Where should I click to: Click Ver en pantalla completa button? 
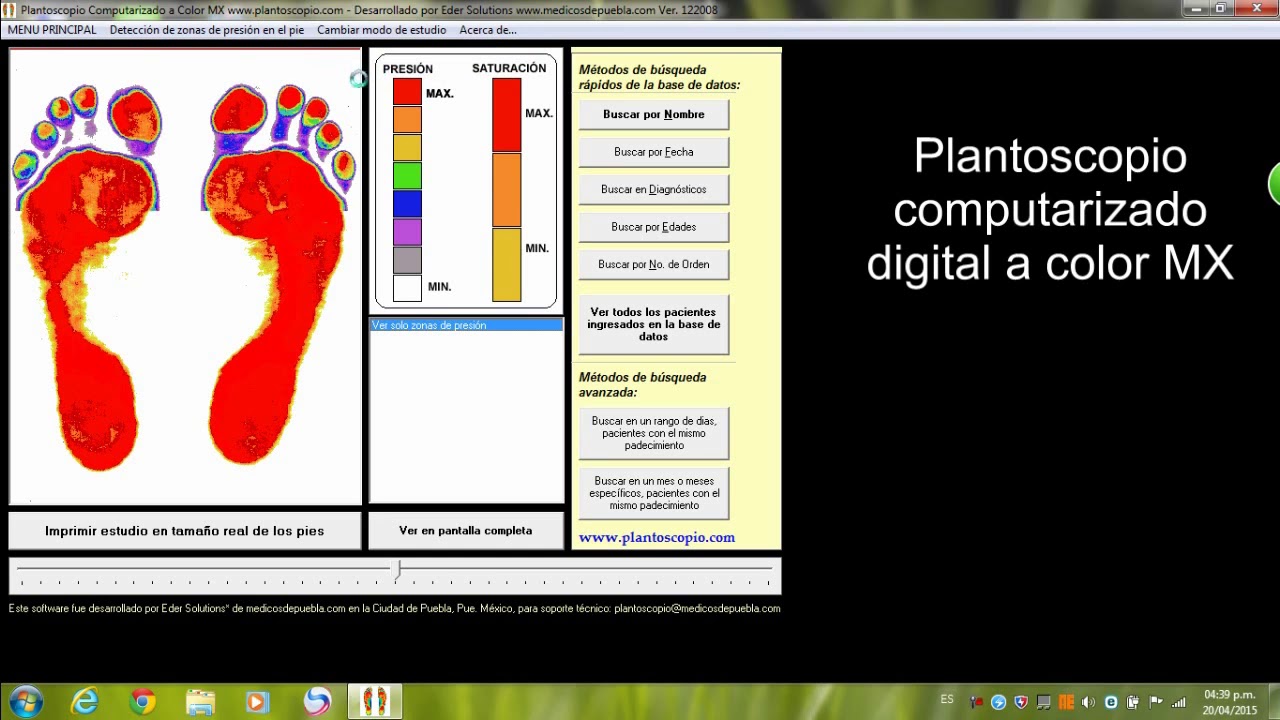point(466,531)
